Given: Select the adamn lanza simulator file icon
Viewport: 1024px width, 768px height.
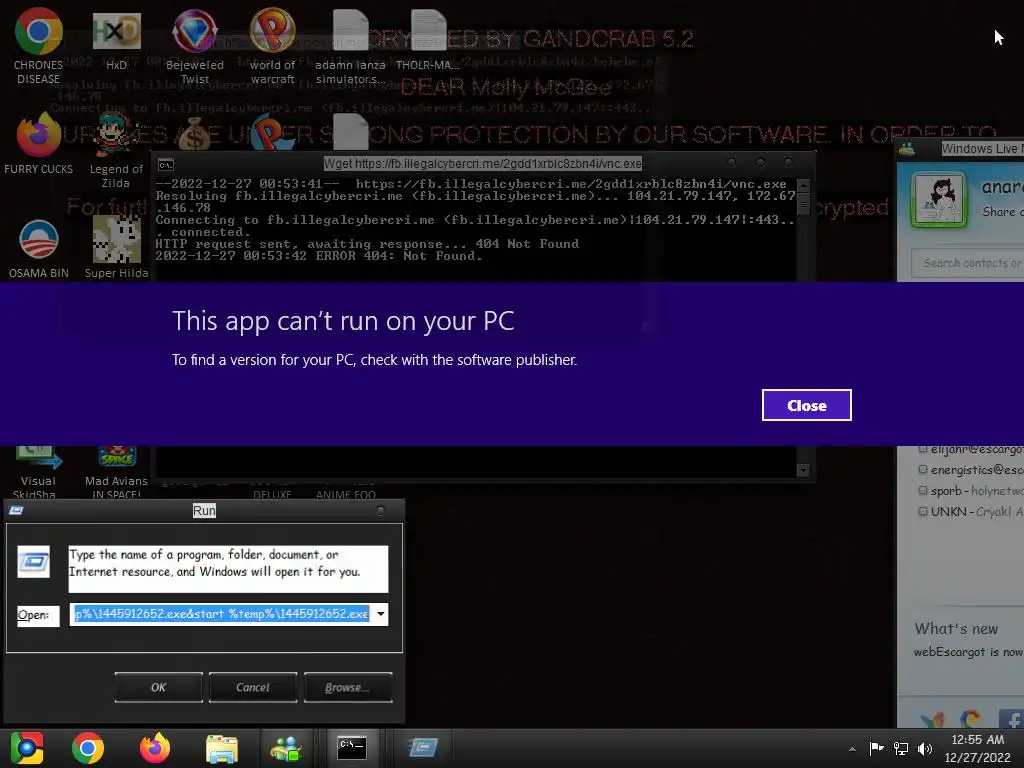Looking at the screenshot, I should click(350, 46).
